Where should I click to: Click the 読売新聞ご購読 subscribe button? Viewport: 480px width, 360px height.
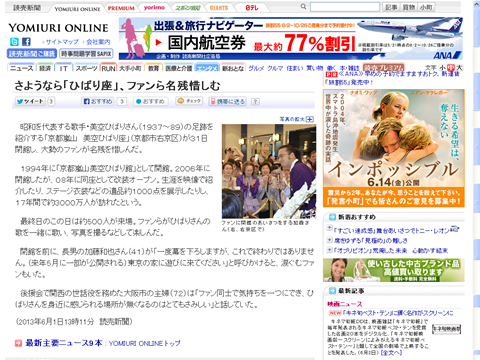[32, 54]
